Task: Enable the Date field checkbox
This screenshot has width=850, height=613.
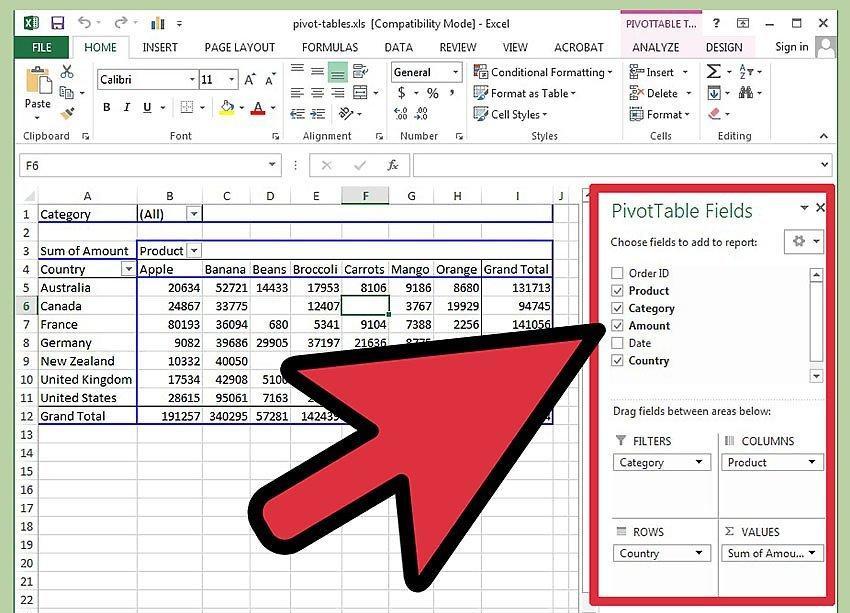Action: click(617, 343)
